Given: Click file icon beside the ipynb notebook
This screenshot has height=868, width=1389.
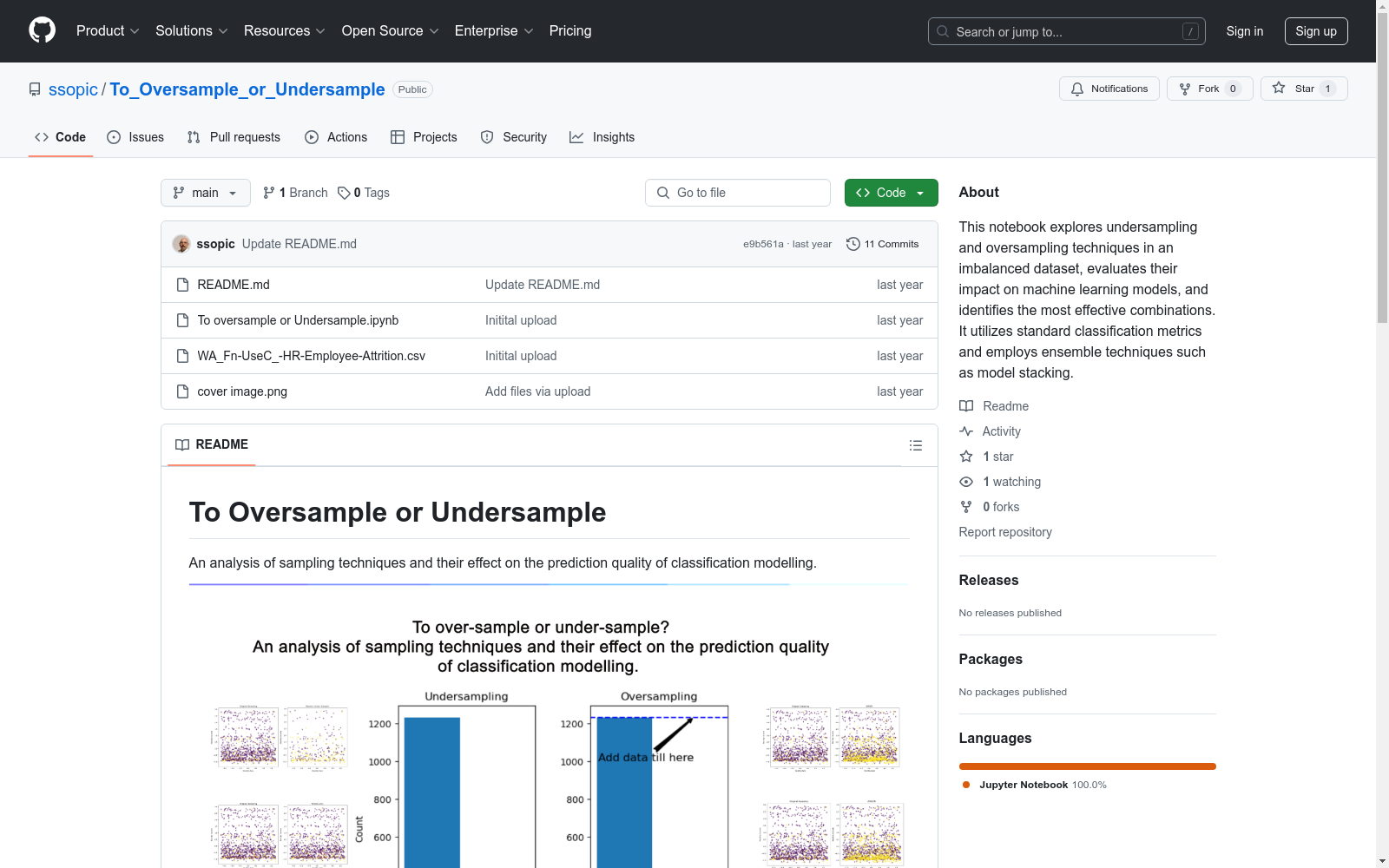Looking at the screenshot, I should pyautogui.click(x=182, y=320).
